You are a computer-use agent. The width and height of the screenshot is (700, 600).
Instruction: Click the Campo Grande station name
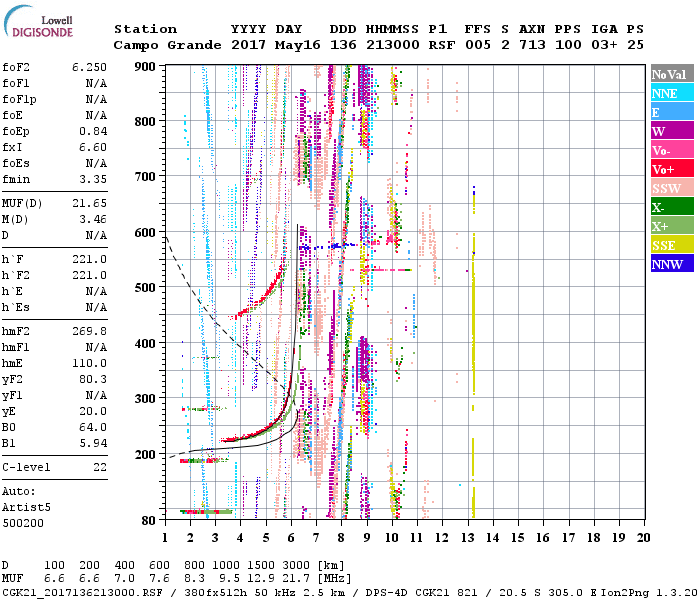(167, 45)
